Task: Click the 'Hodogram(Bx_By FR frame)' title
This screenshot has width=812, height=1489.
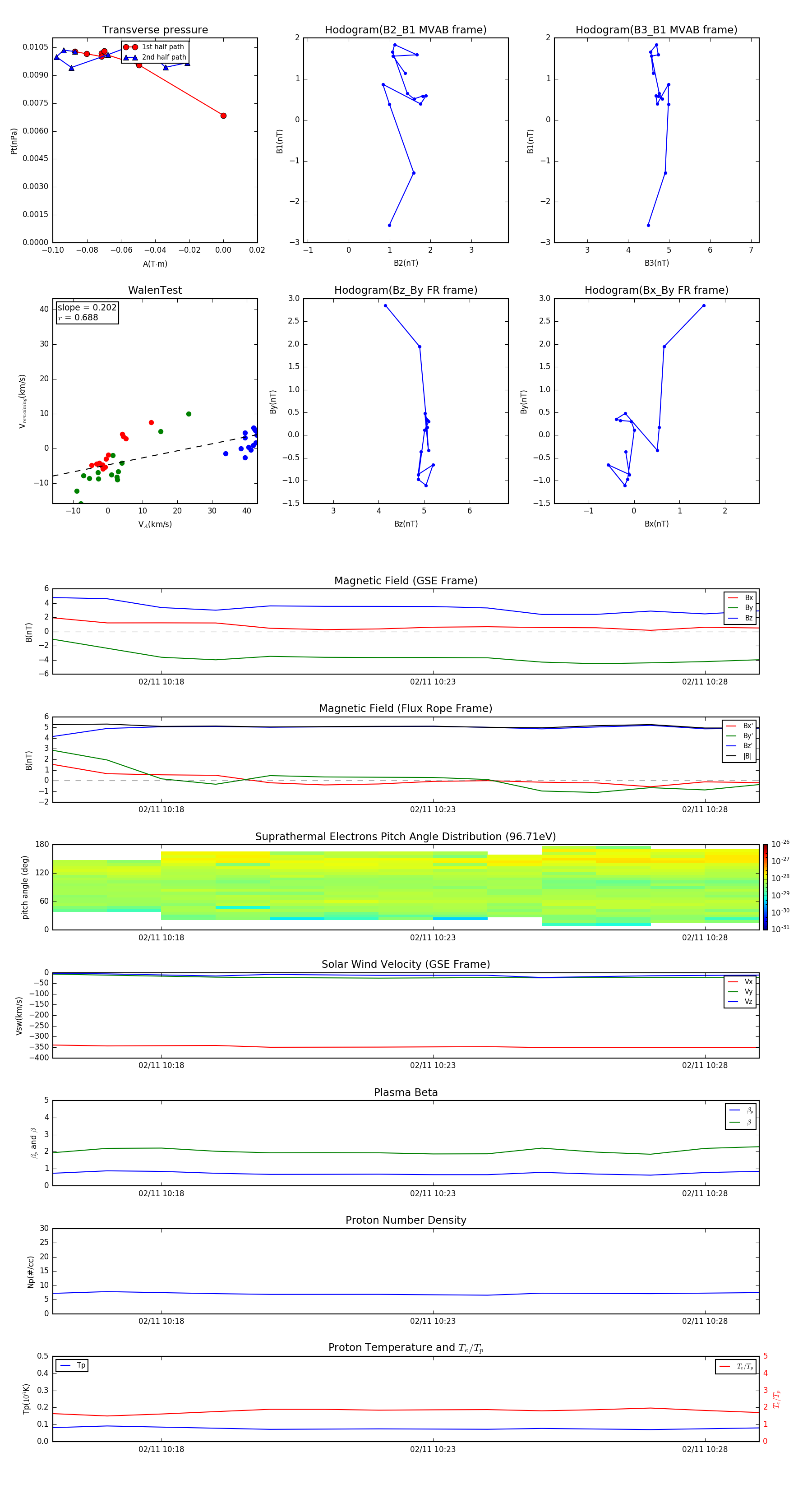Action: pos(656,290)
